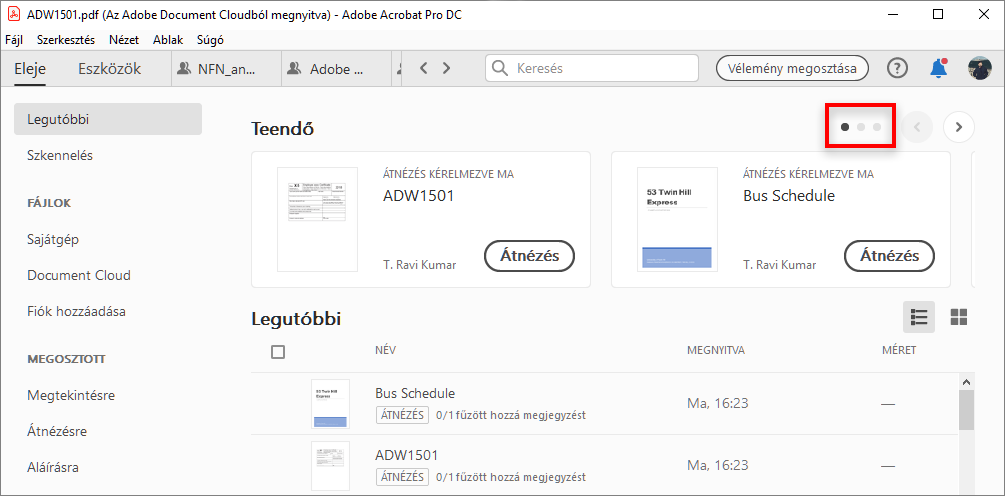Switch to the Eszközök tab
The height and width of the screenshot is (496, 1005).
point(109,69)
